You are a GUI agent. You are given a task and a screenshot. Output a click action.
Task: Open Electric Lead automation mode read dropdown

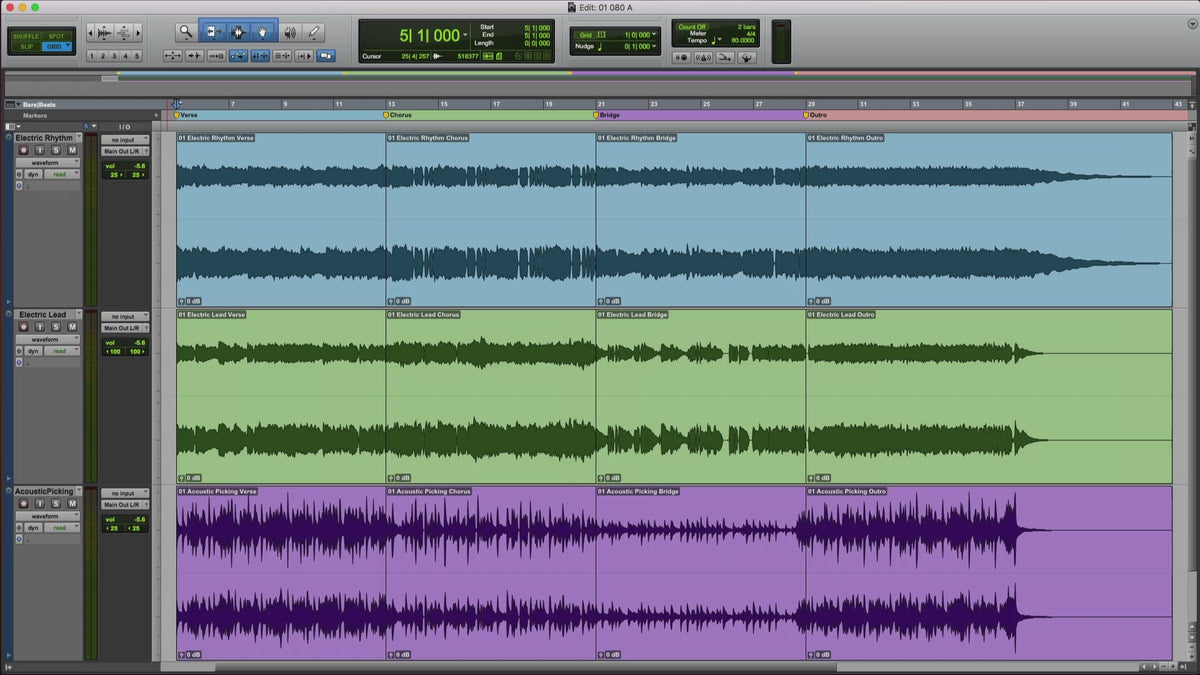[x=62, y=351]
